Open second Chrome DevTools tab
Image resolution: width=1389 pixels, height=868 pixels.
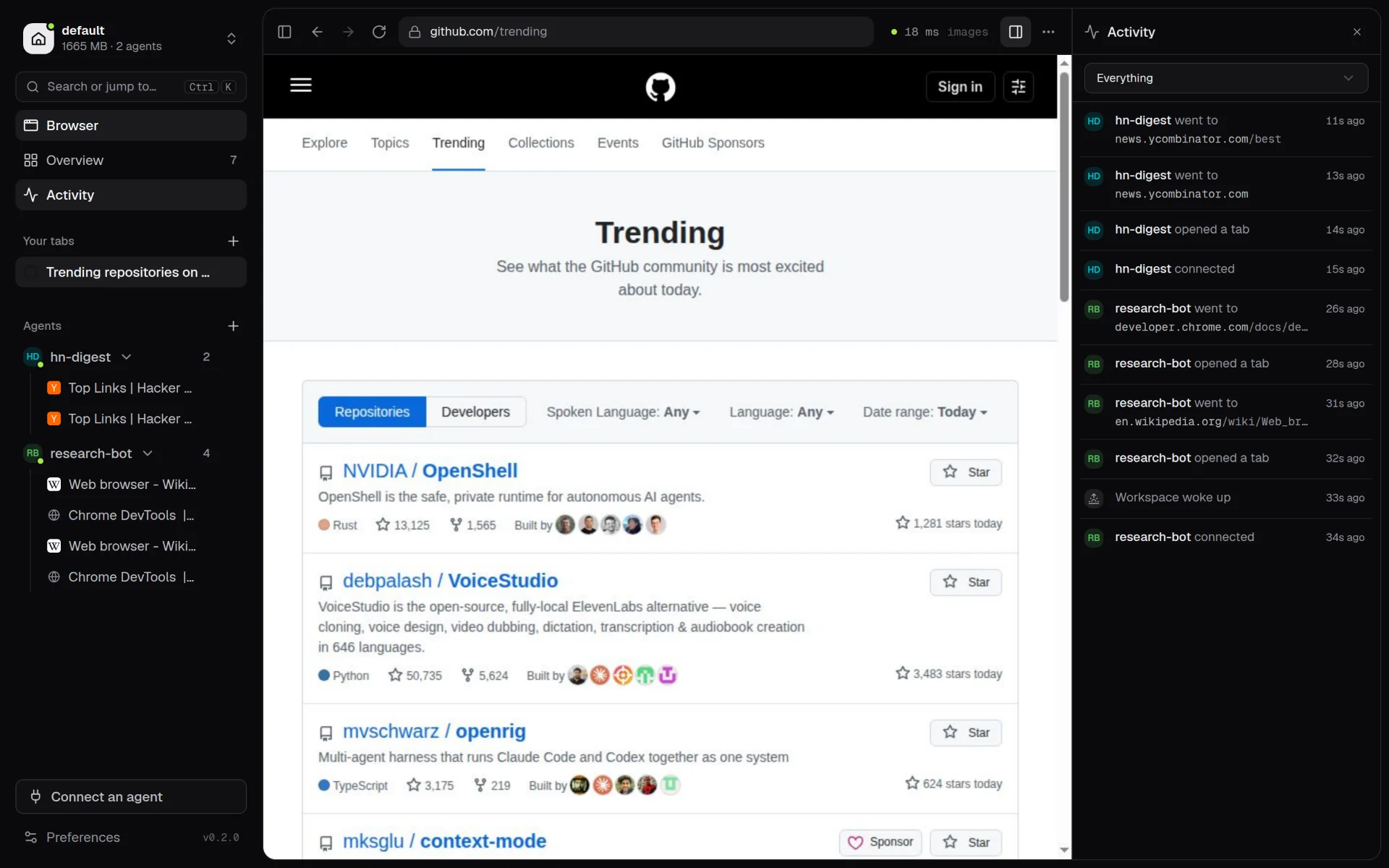(x=130, y=577)
